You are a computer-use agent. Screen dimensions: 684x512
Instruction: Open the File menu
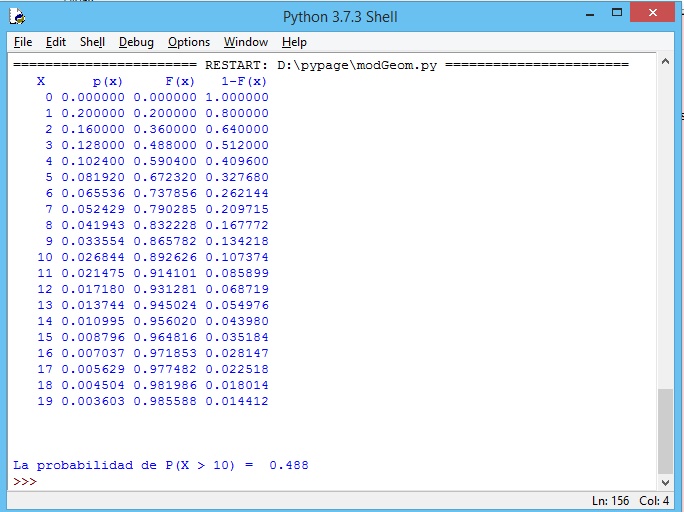click(x=23, y=42)
